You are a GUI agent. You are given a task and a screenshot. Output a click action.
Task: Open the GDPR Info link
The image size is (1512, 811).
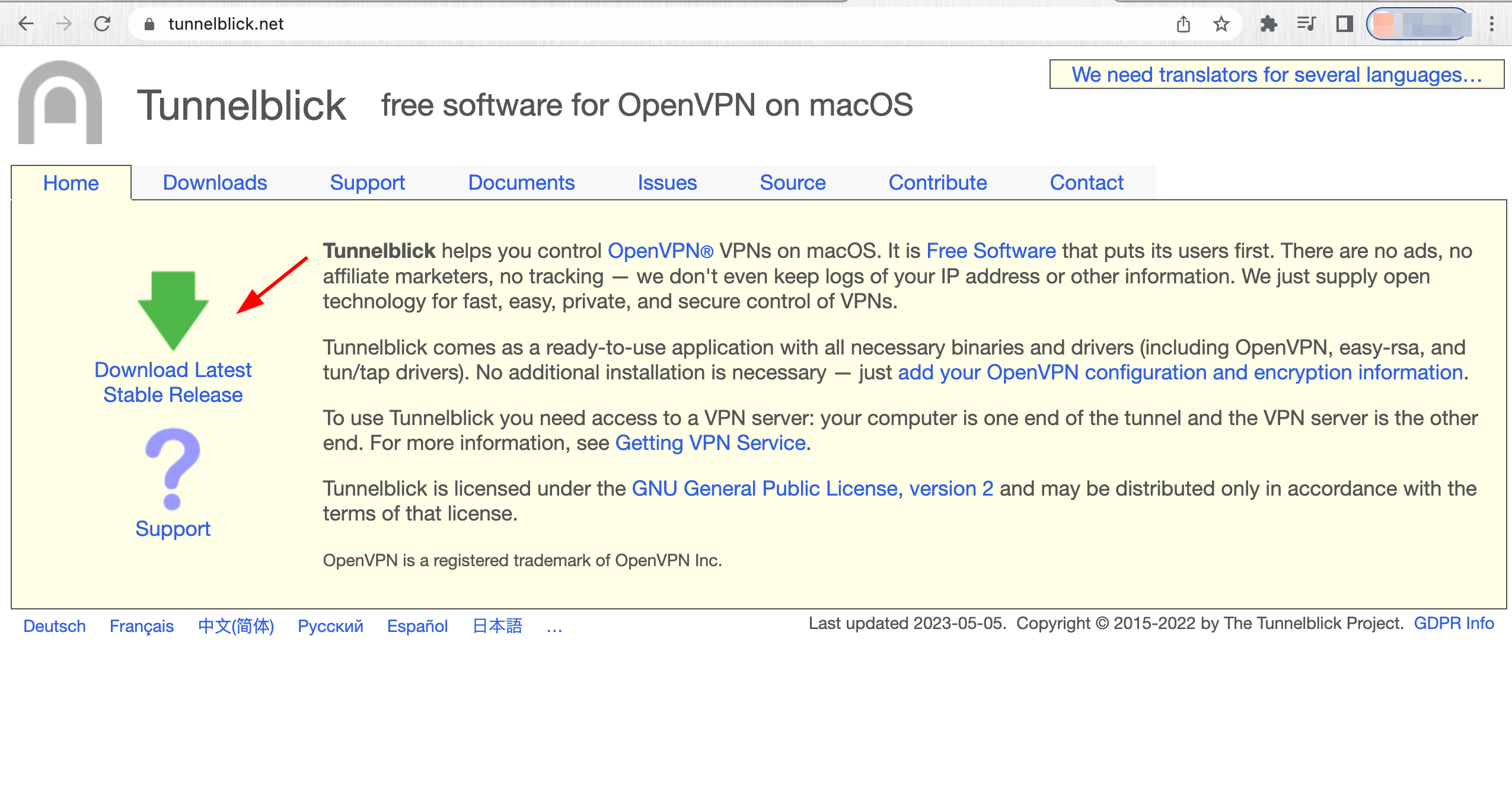[x=1453, y=624]
